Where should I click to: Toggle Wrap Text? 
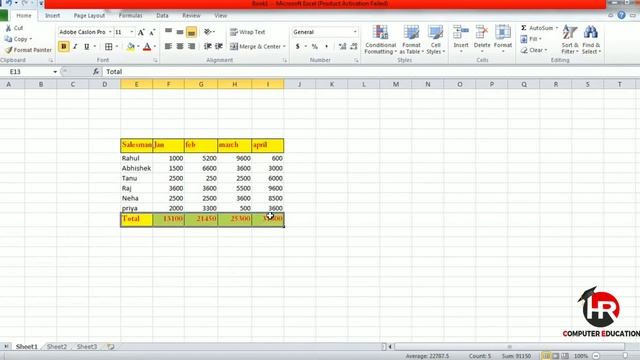point(248,32)
